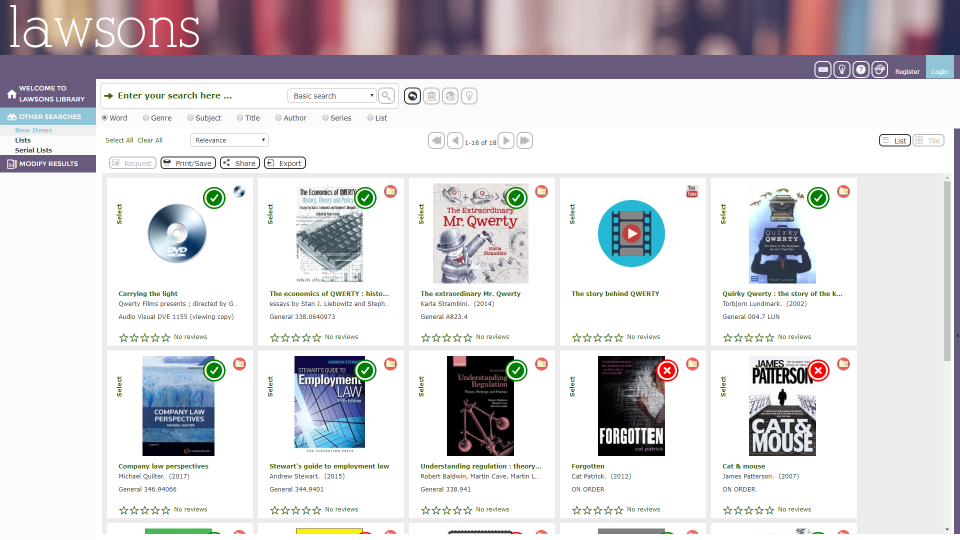Select the Author search radio button
The height and width of the screenshot is (540, 960).
tap(279, 118)
